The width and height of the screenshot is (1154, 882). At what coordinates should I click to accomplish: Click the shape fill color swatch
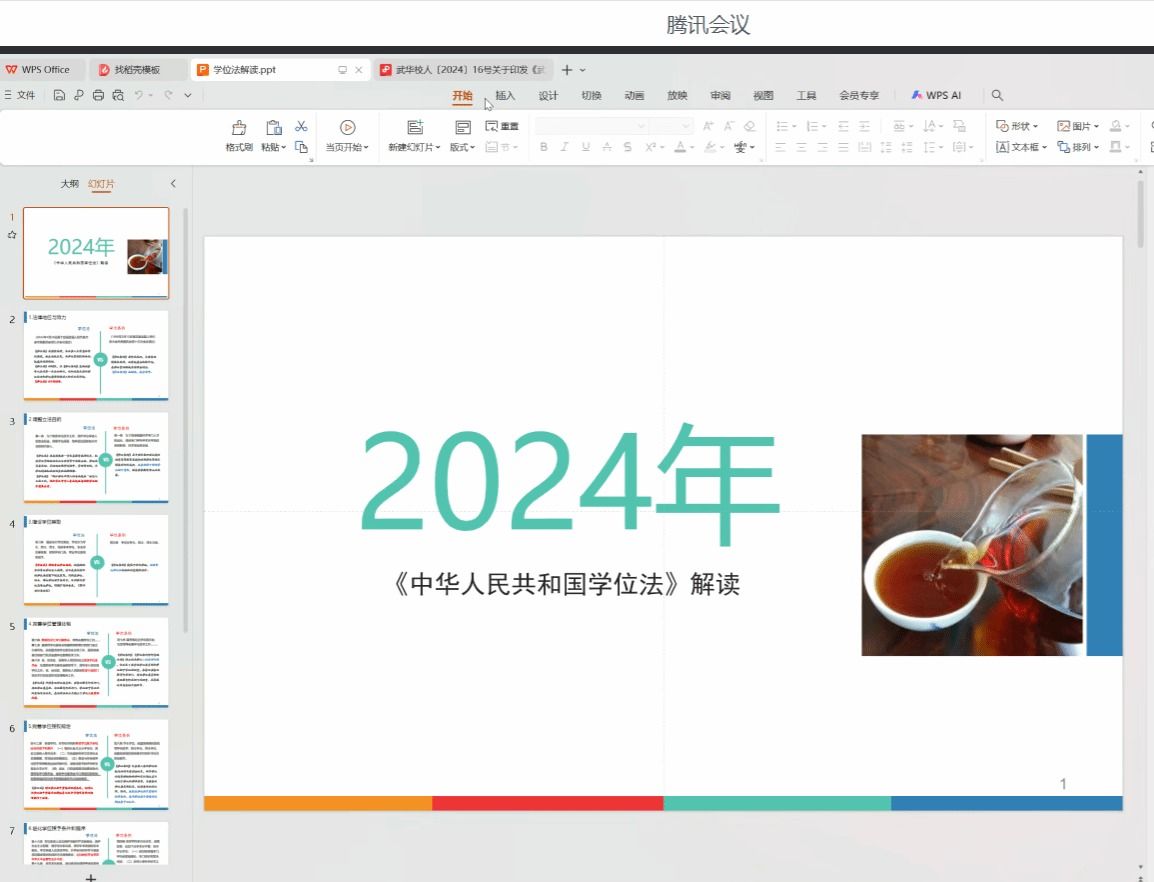pyautogui.click(x=1116, y=126)
